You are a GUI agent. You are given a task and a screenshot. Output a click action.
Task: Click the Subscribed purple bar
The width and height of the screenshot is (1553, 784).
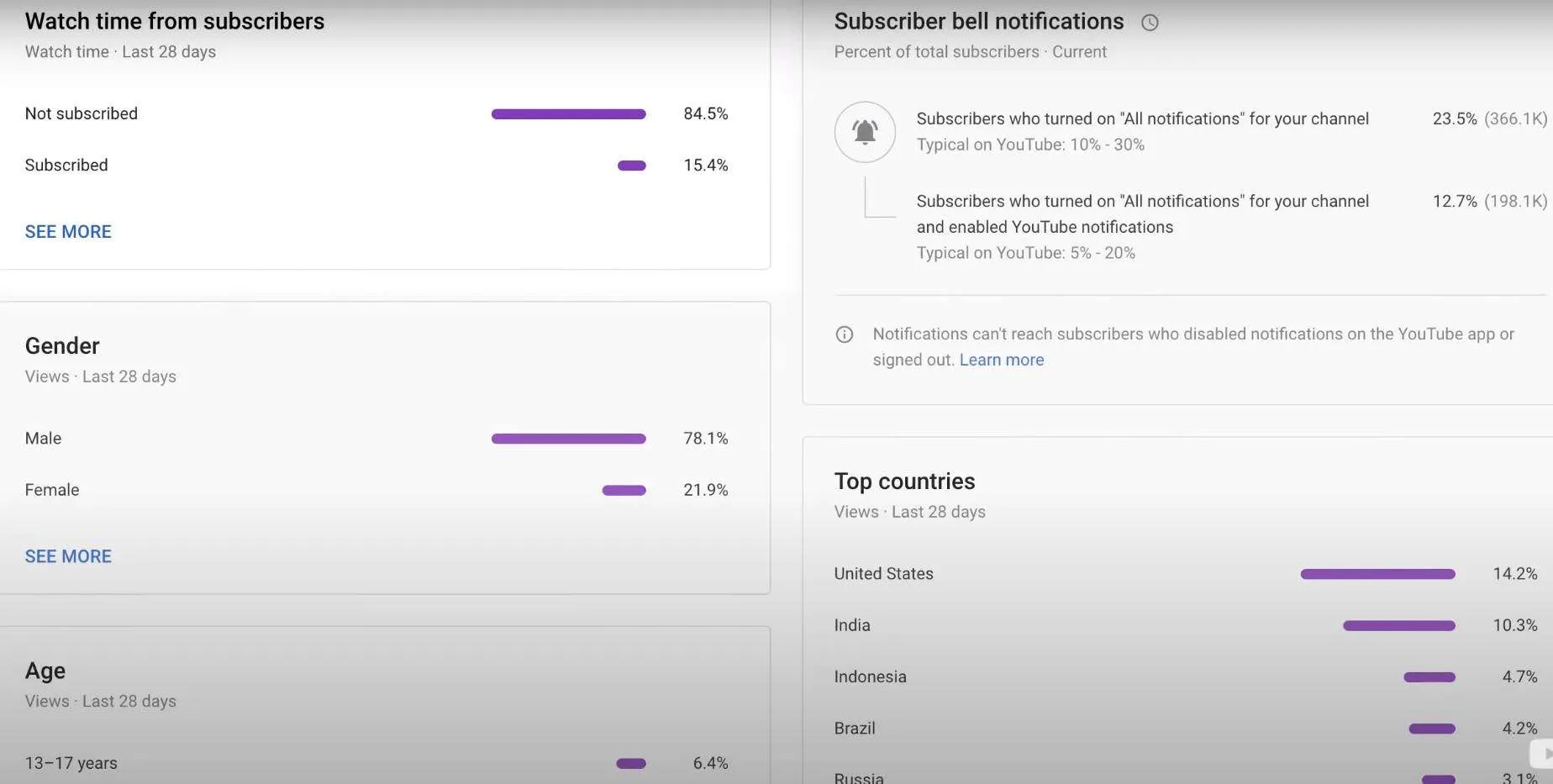coord(632,166)
